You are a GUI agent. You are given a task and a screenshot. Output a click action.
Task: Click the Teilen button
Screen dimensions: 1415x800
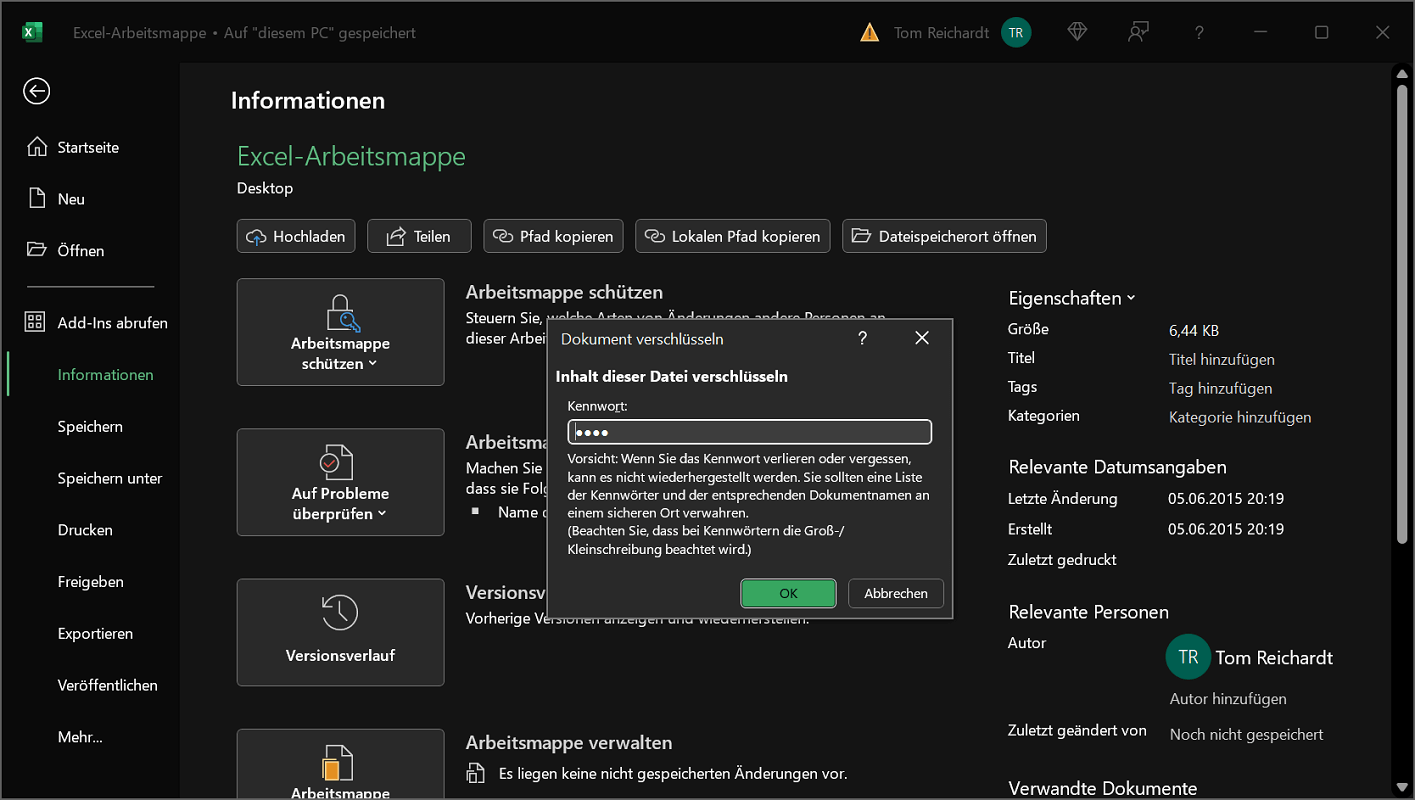click(x=419, y=236)
